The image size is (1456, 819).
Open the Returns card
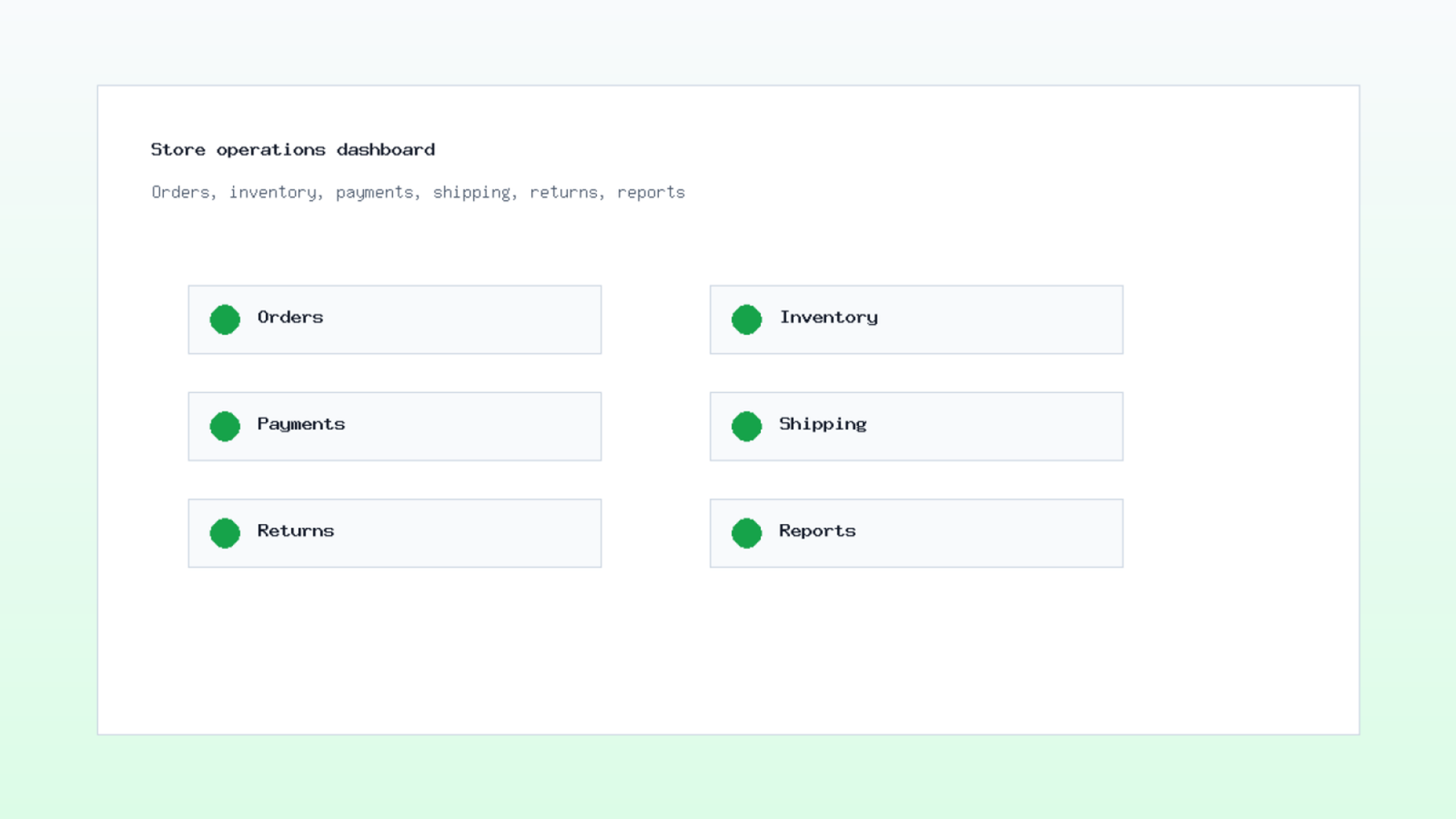(395, 532)
